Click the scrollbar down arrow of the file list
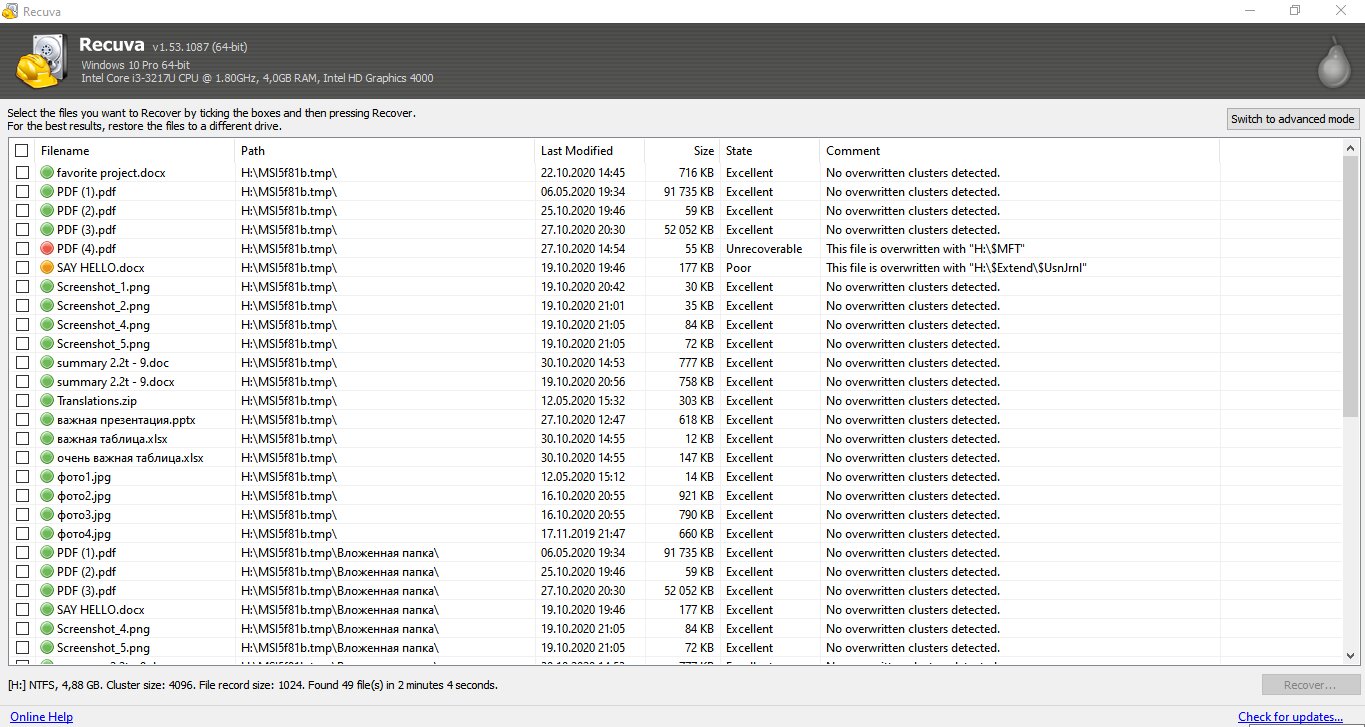Image resolution: width=1365 pixels, height=727 pixels. pyautogui.click(x=1351, y=656)
